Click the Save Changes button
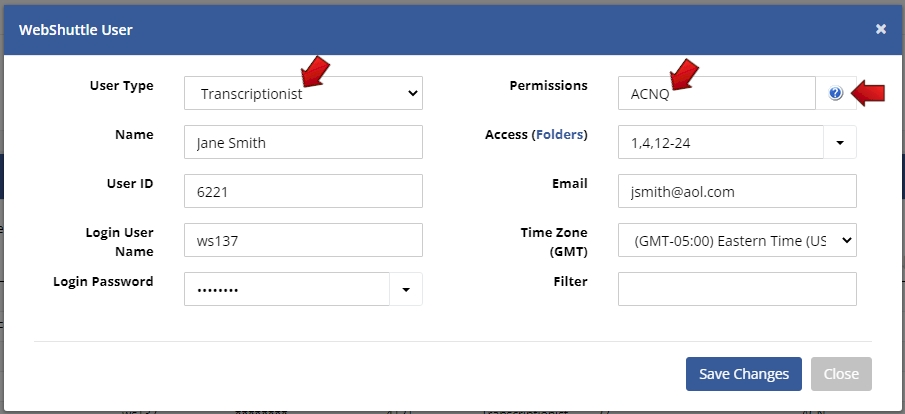 pos(744,374)
